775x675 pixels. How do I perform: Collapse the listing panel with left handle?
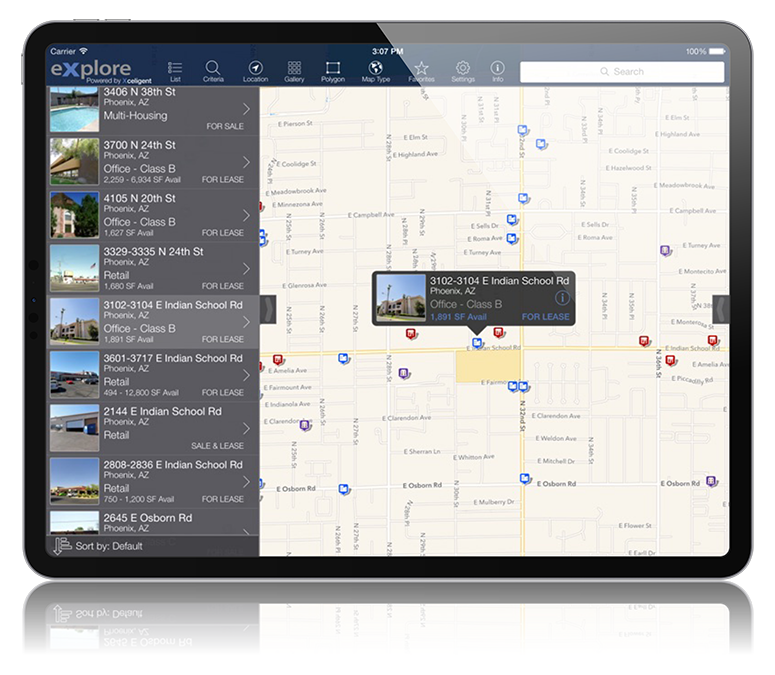(267, 309)
